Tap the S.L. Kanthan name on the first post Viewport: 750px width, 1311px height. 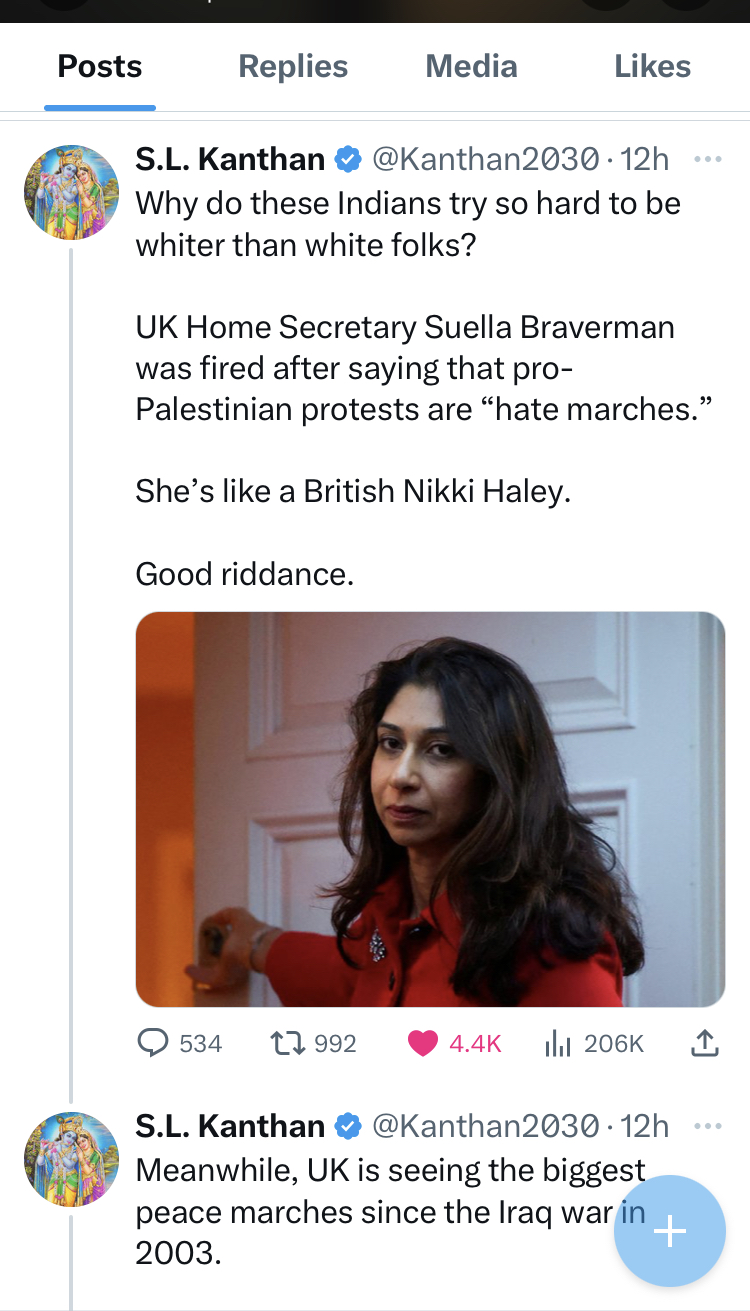(230, 158)
